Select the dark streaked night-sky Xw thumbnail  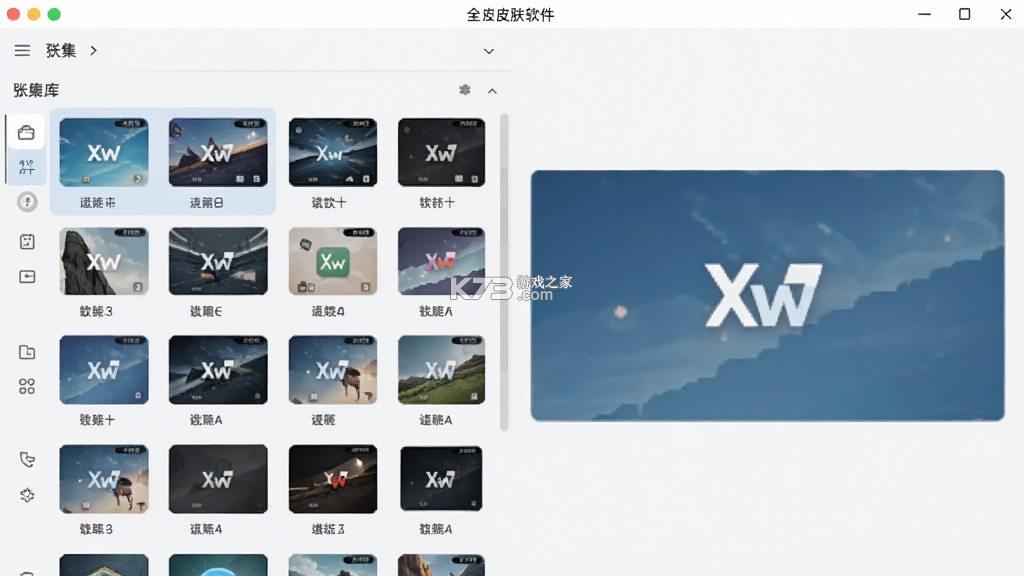point(332,152)
